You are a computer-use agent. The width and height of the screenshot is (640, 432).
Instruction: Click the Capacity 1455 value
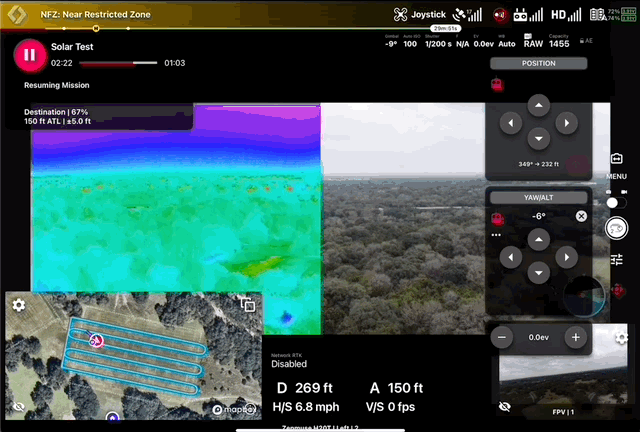pyautogui.click(x=559, y=41)
